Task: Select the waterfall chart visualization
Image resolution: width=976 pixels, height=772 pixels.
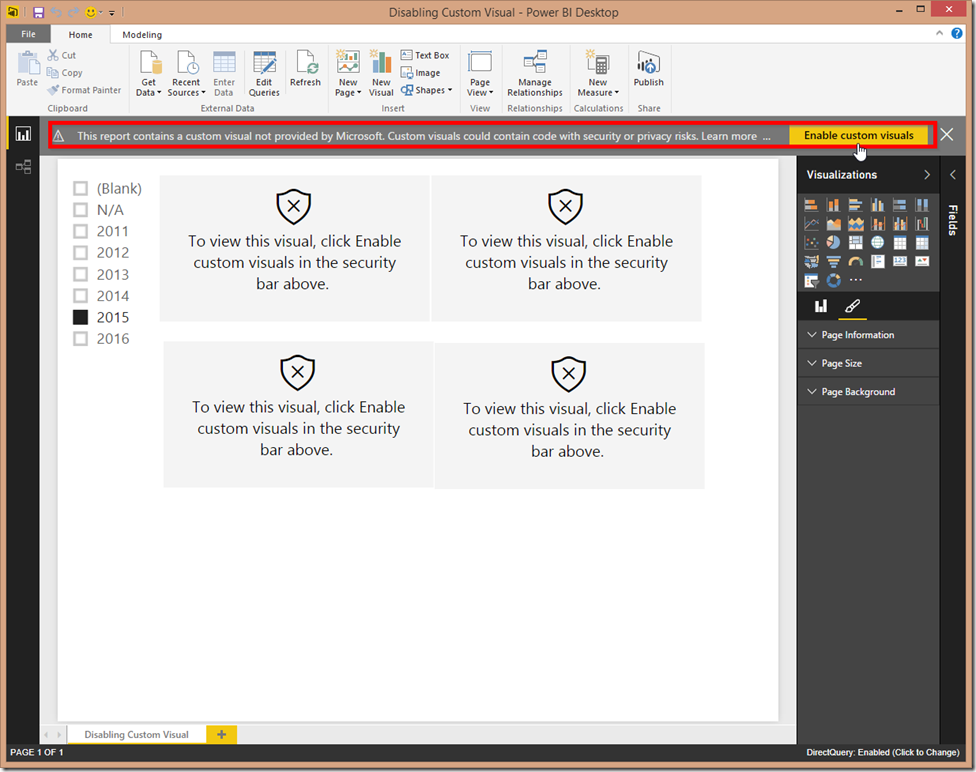Action: point(922,224)
